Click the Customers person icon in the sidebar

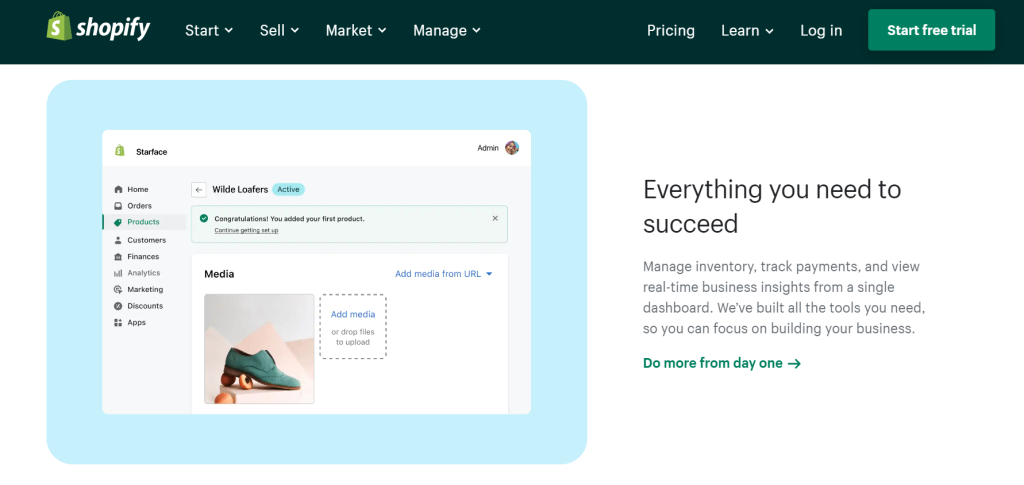point(118,240)
